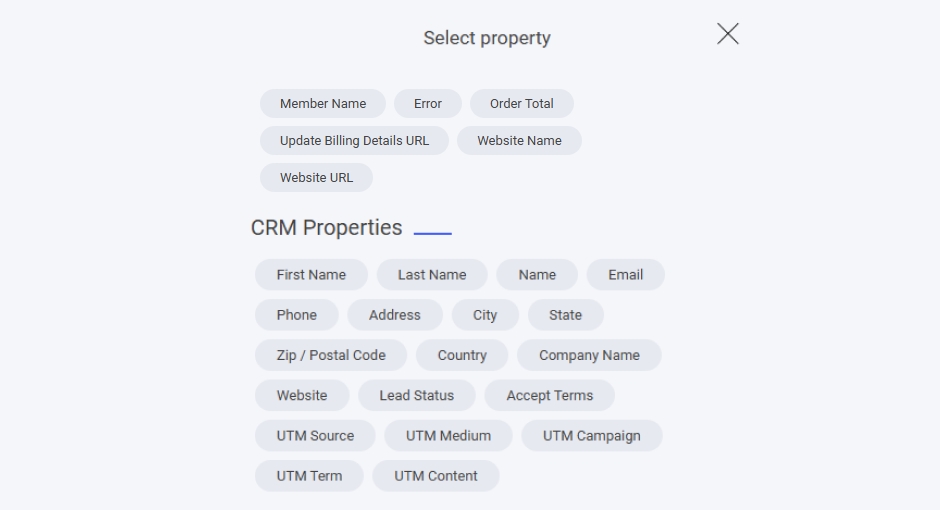Pick the Address property
The width and height of the screenshot is (940, 510).
pyautogui.click(x=394, y=315)
